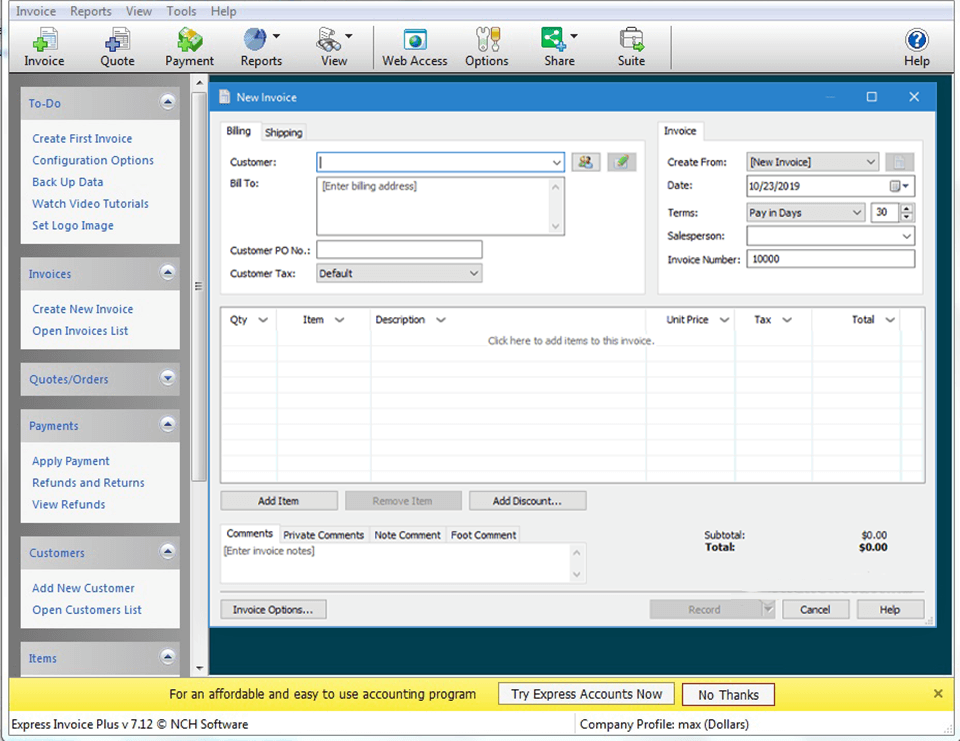Click the View toolbar icon
The height and width of the screenshot is (741, 960).
point(333,46)
